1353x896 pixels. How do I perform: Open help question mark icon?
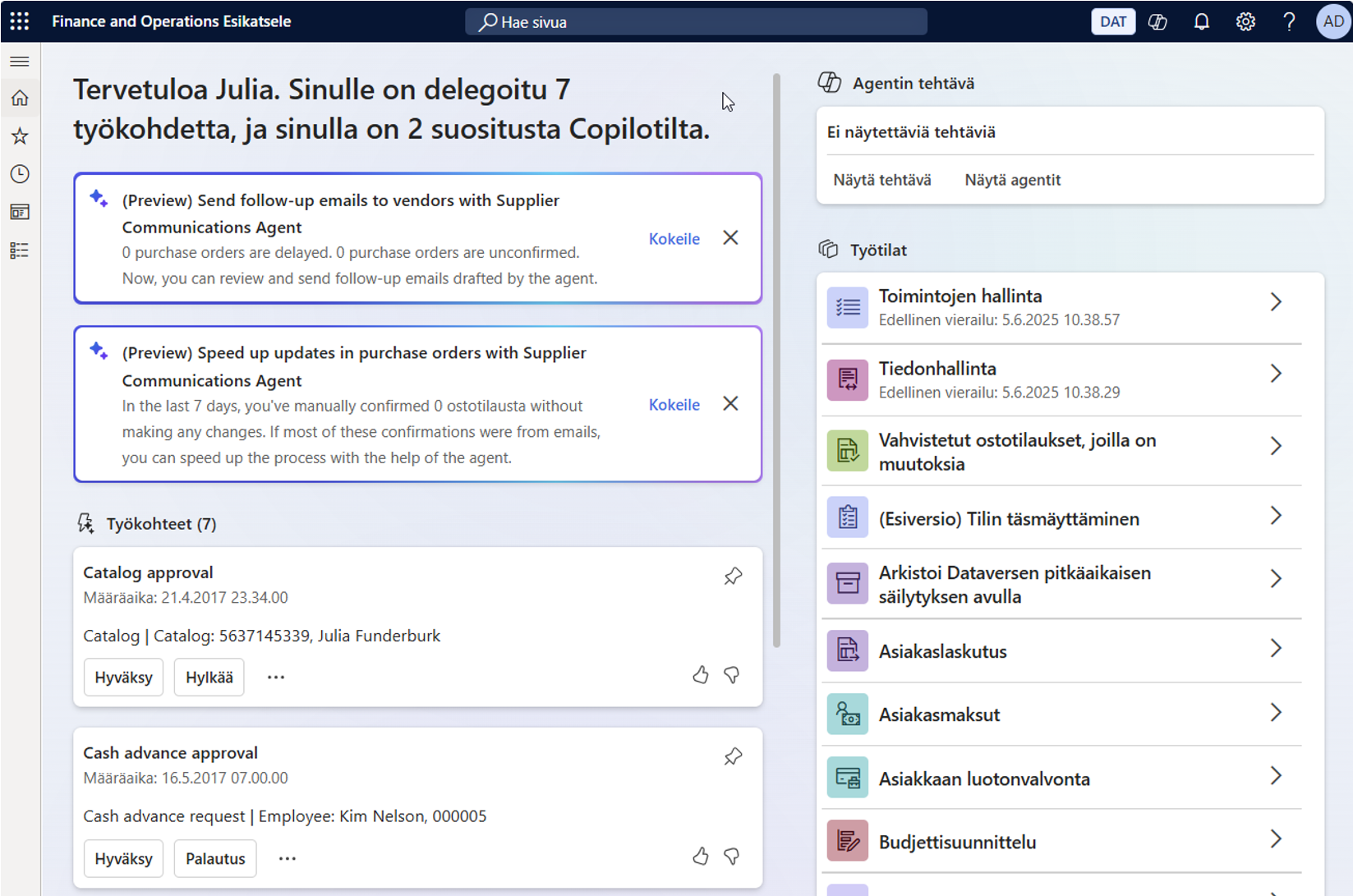(1289, 22)
